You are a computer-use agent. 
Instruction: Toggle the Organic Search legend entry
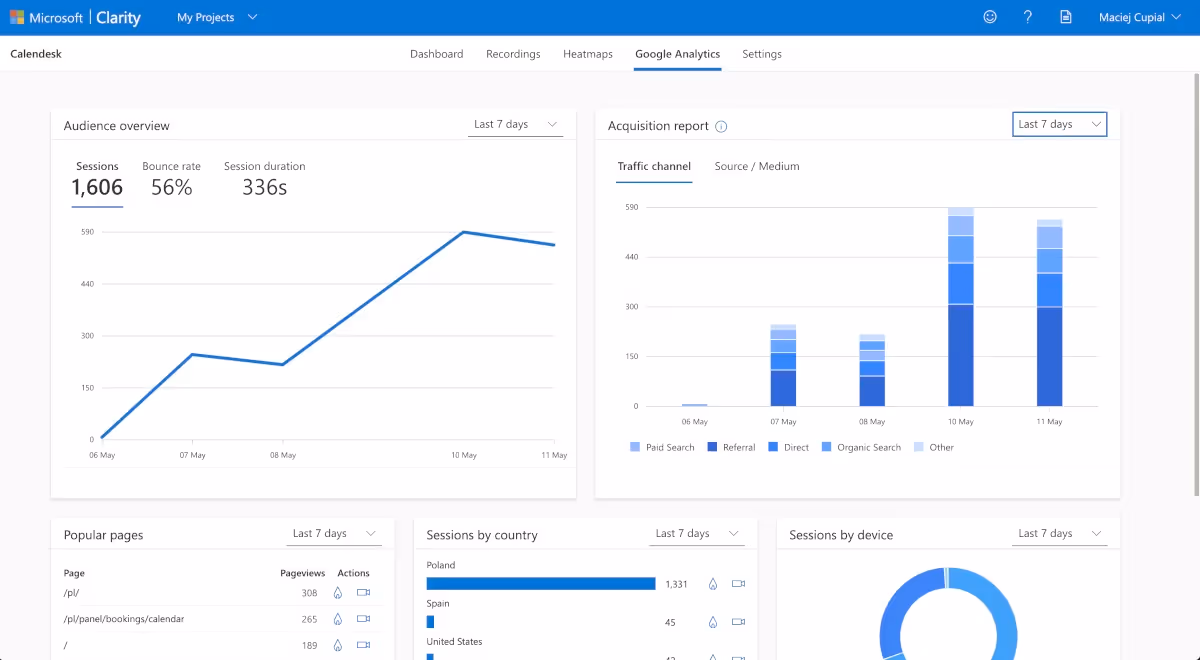pyautogui.click(x=861, y=447)
